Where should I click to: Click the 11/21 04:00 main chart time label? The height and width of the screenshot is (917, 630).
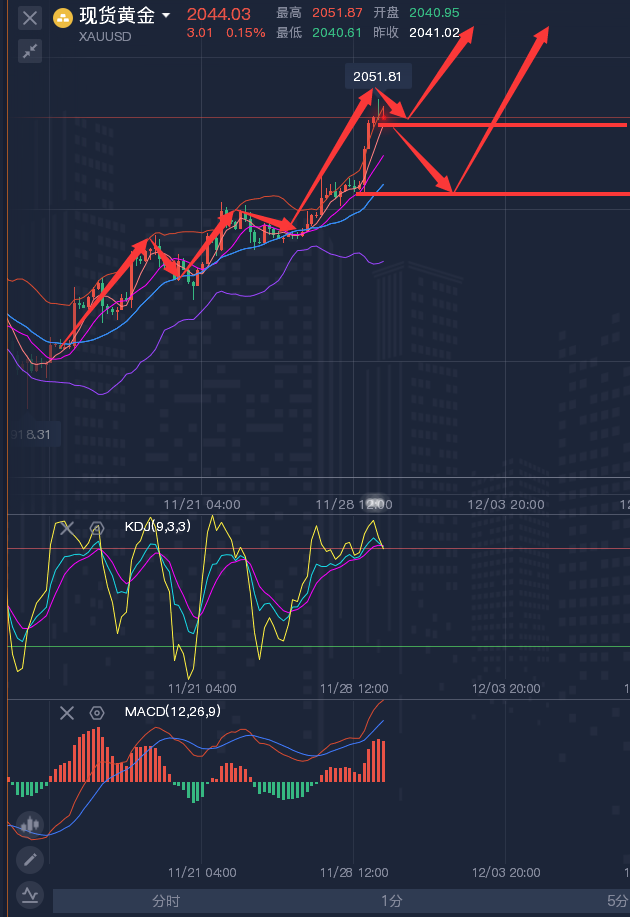(x=202, y=504)
